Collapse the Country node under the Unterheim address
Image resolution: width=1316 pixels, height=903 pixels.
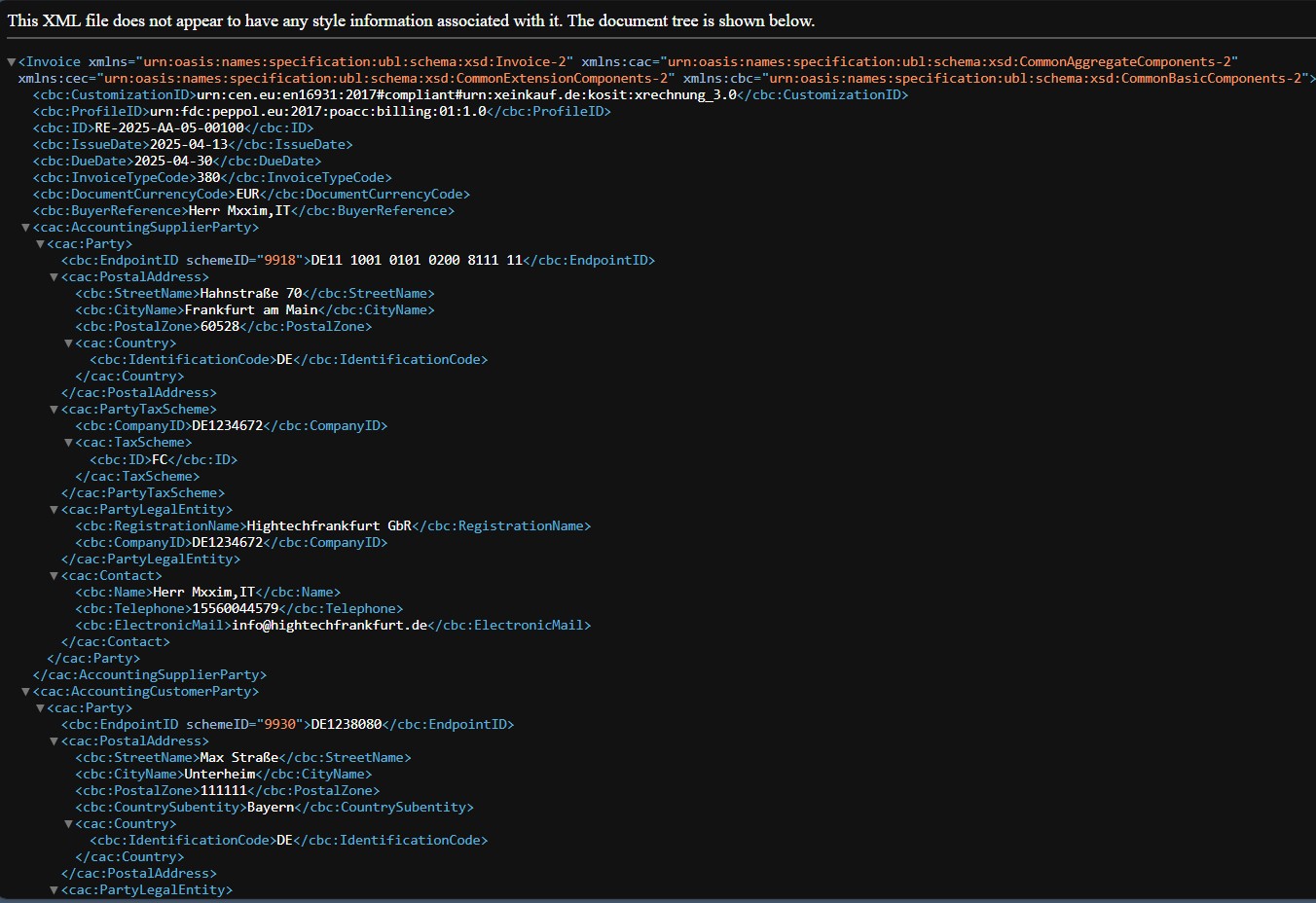click(x=69, y=824)
